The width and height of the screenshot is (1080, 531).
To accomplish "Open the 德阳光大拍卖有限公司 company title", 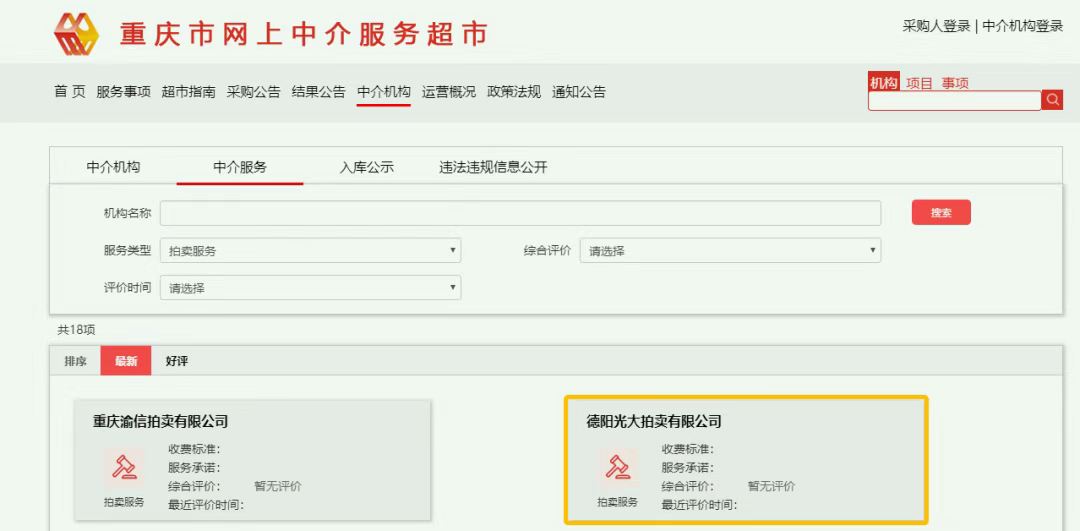I will [x=653, y=421].
